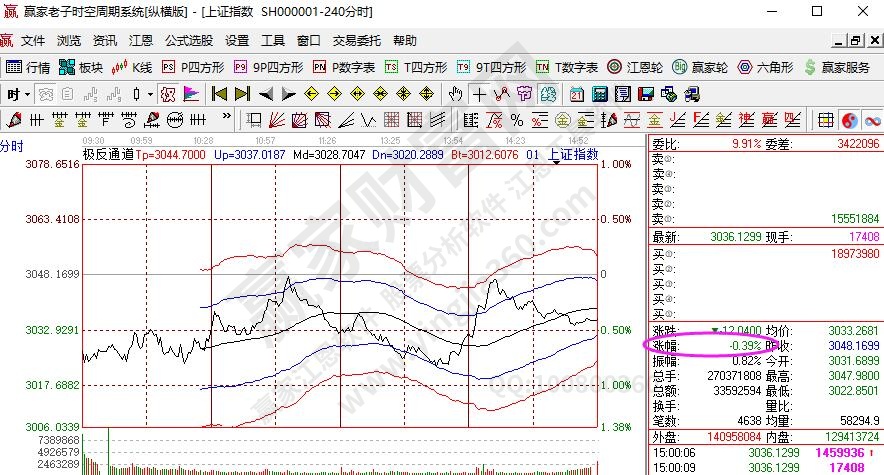Click the 赢家服务 dollar sign icon
This screenshot has width=884, height=475.
pyautogui.click(x=808, y=67)
